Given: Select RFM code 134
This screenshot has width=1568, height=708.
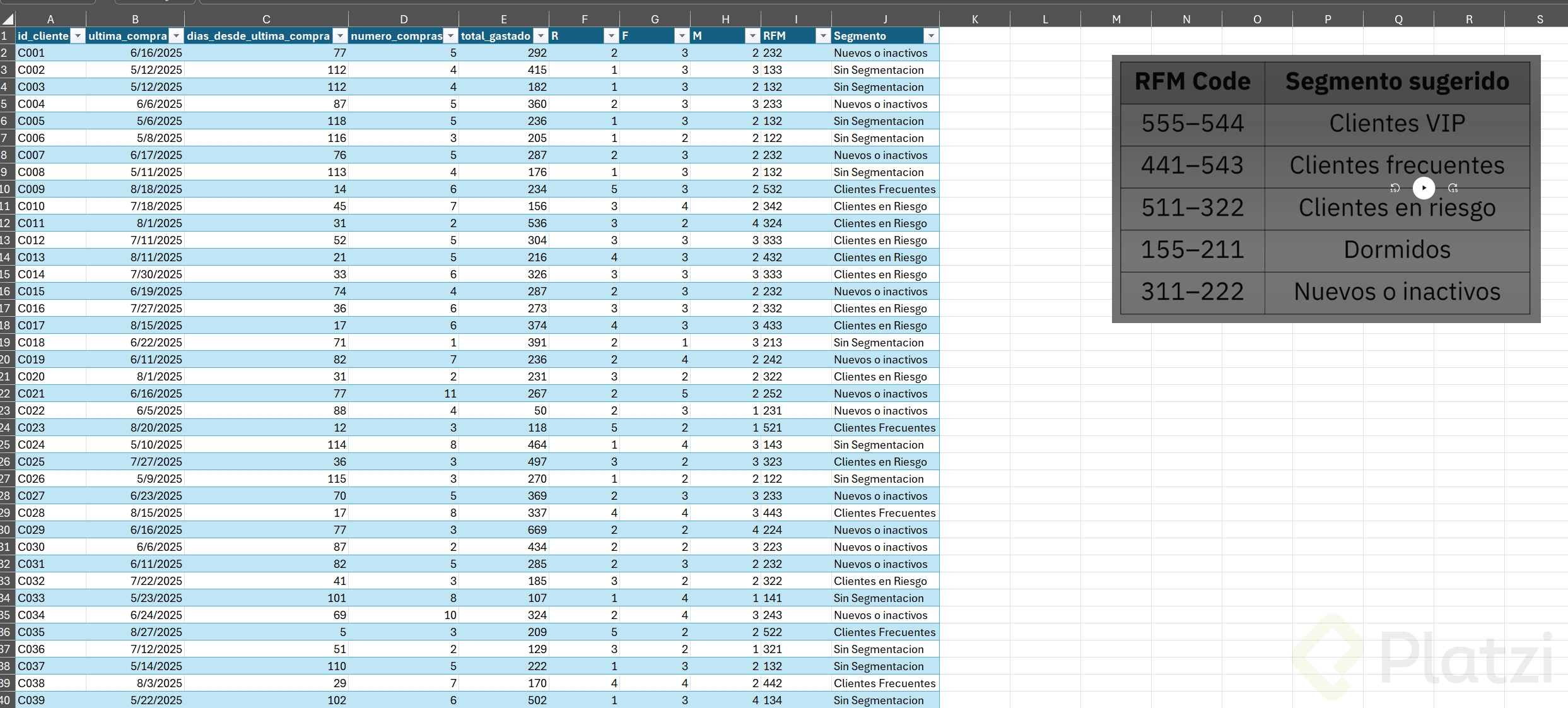Looking at the screenshot, I should click(796, 700).
